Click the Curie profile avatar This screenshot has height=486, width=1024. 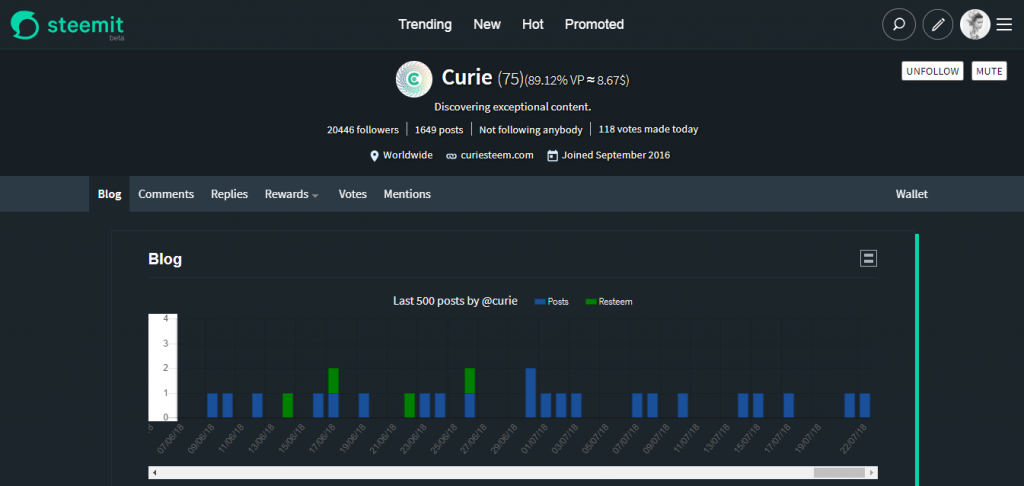pyautogui.click(x=414, y=79)
